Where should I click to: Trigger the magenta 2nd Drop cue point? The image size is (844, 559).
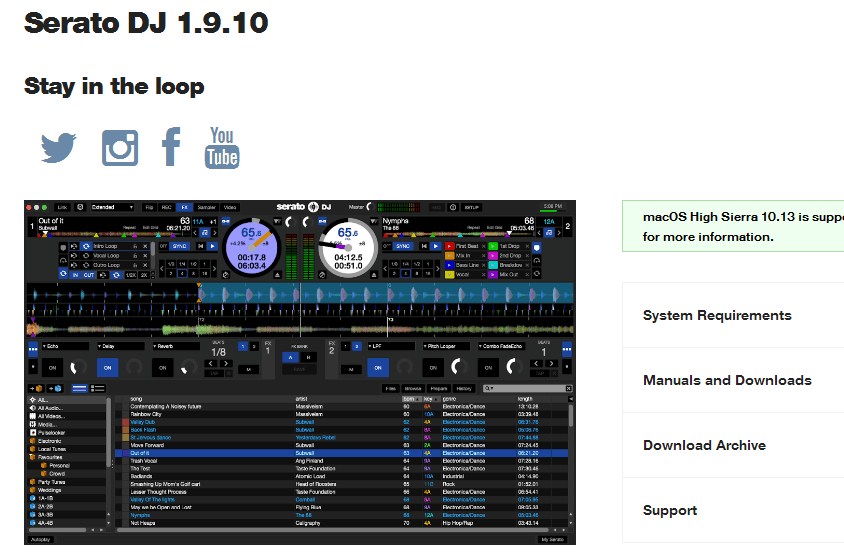coord(493,256)
